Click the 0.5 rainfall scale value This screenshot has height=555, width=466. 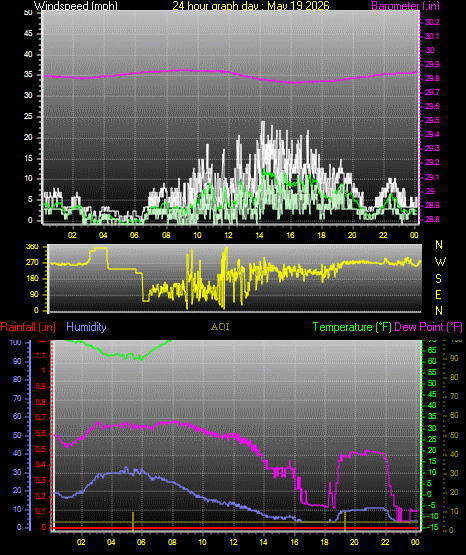[41, 449]
